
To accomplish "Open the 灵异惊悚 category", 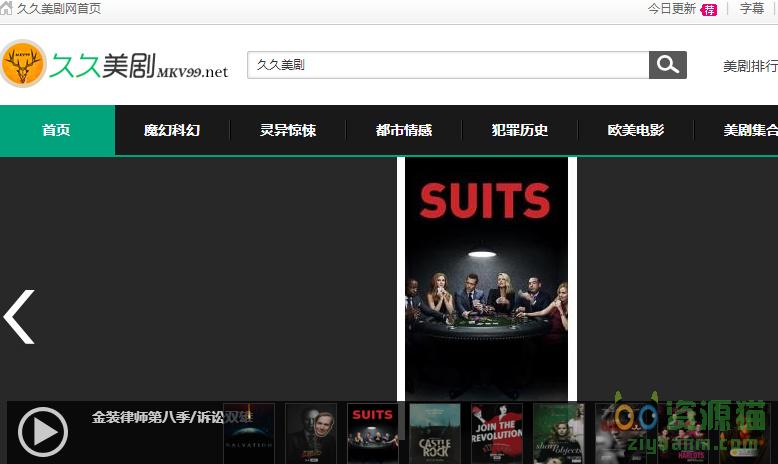I will pos(288,130).
